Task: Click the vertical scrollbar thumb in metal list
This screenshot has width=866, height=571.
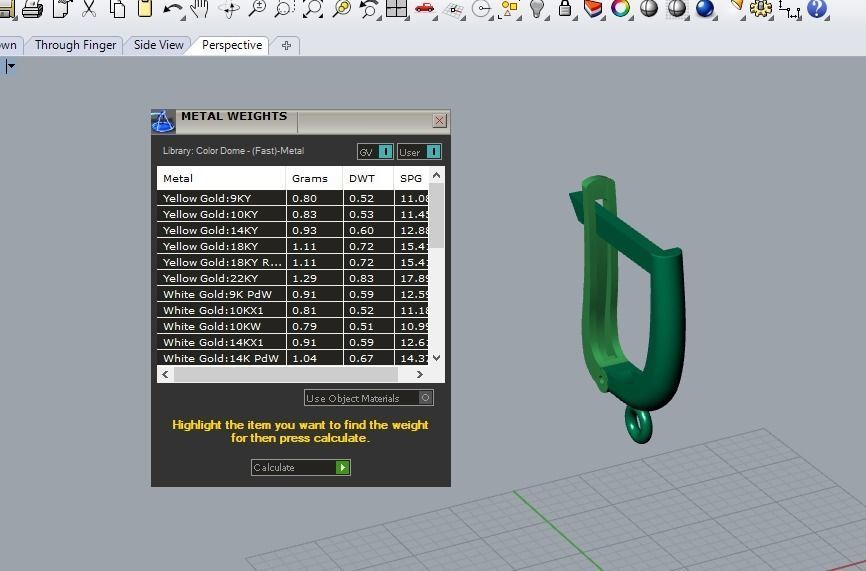Action: 436,215
